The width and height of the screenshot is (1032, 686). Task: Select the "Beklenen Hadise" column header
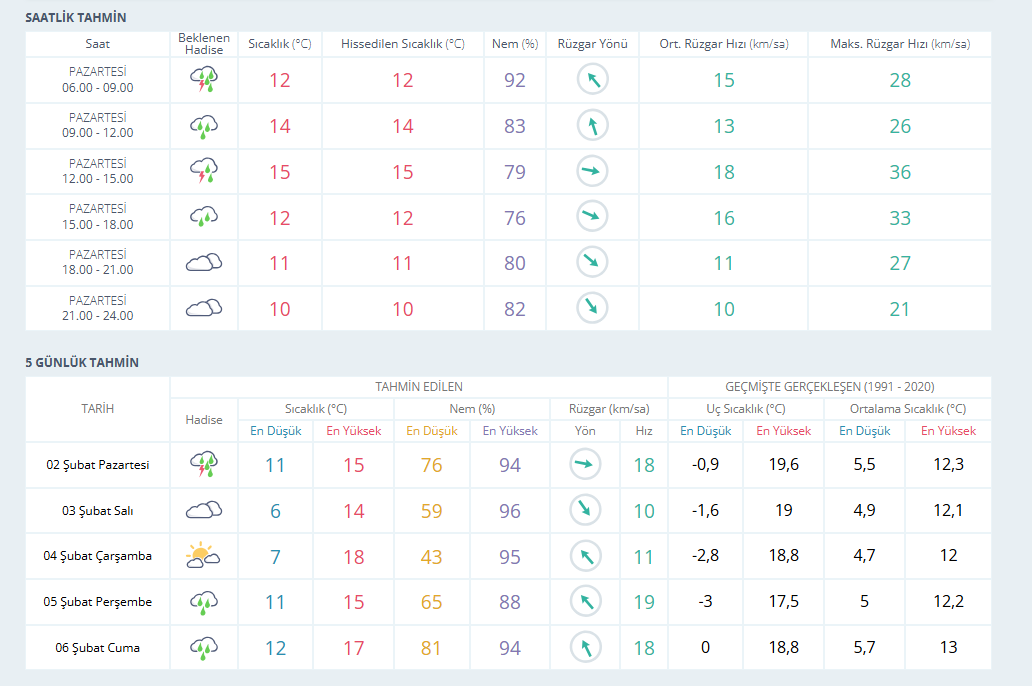[204, 44]
